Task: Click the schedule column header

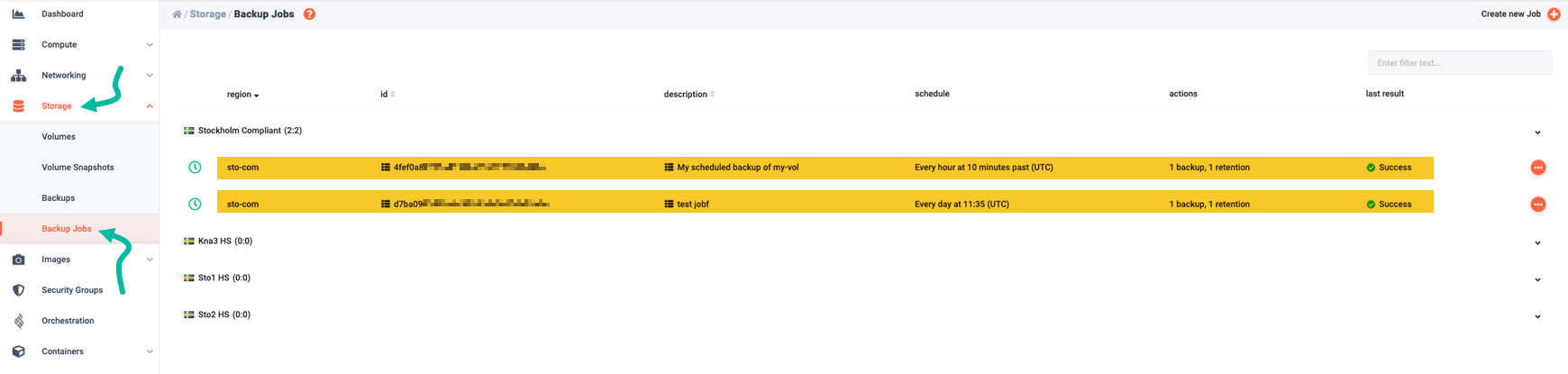Action: (x=932, y=94)
